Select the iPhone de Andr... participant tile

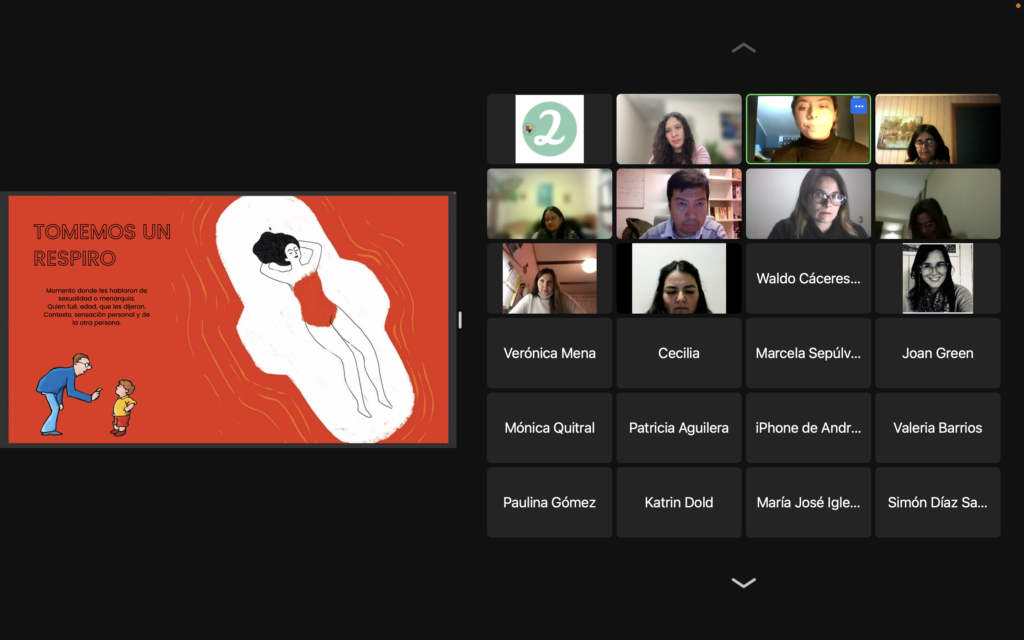pyautogui.click(x=808, y=428)
